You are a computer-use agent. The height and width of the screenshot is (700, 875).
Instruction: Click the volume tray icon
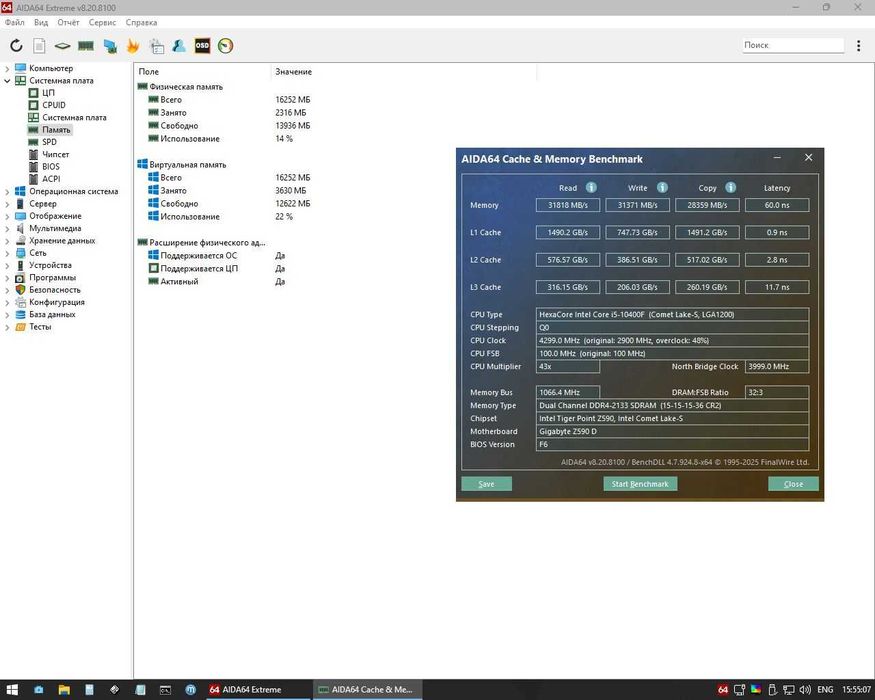pos(805,689)
